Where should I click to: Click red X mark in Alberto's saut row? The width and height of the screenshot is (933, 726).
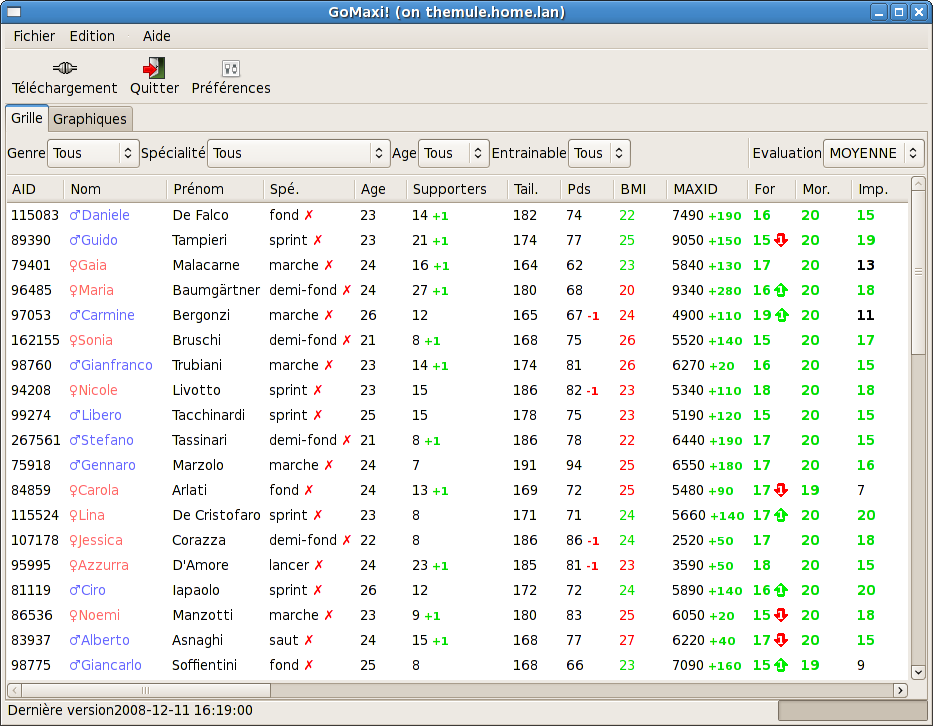click(x=309, y=640)
